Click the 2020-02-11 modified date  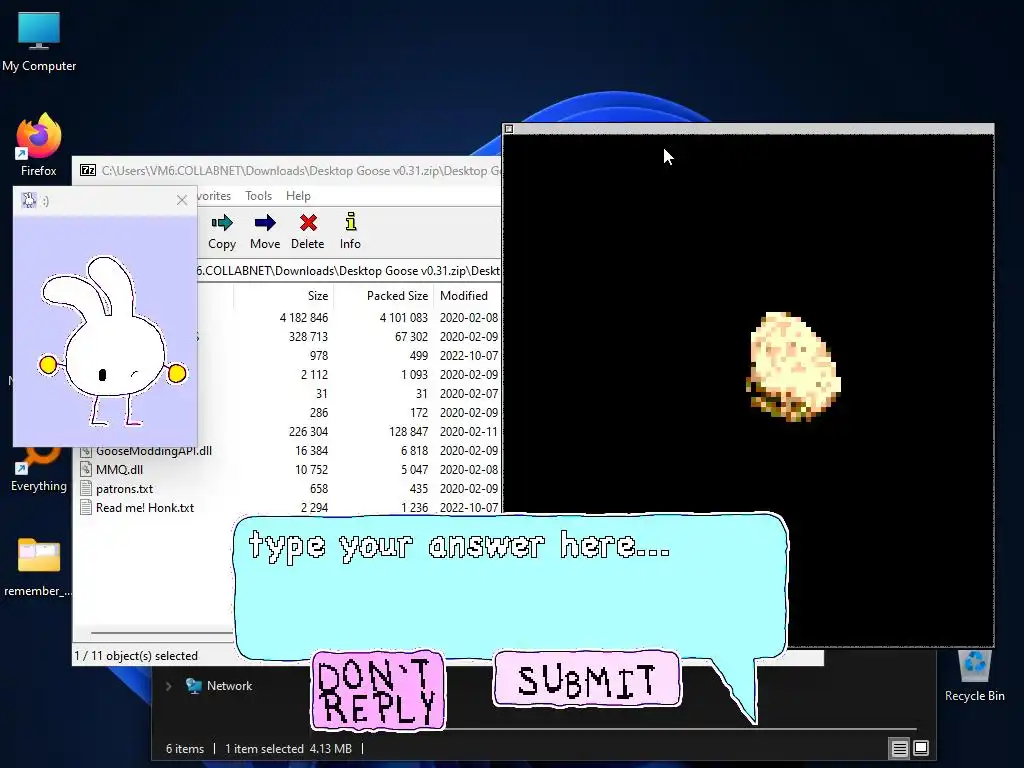pos(468,432)
